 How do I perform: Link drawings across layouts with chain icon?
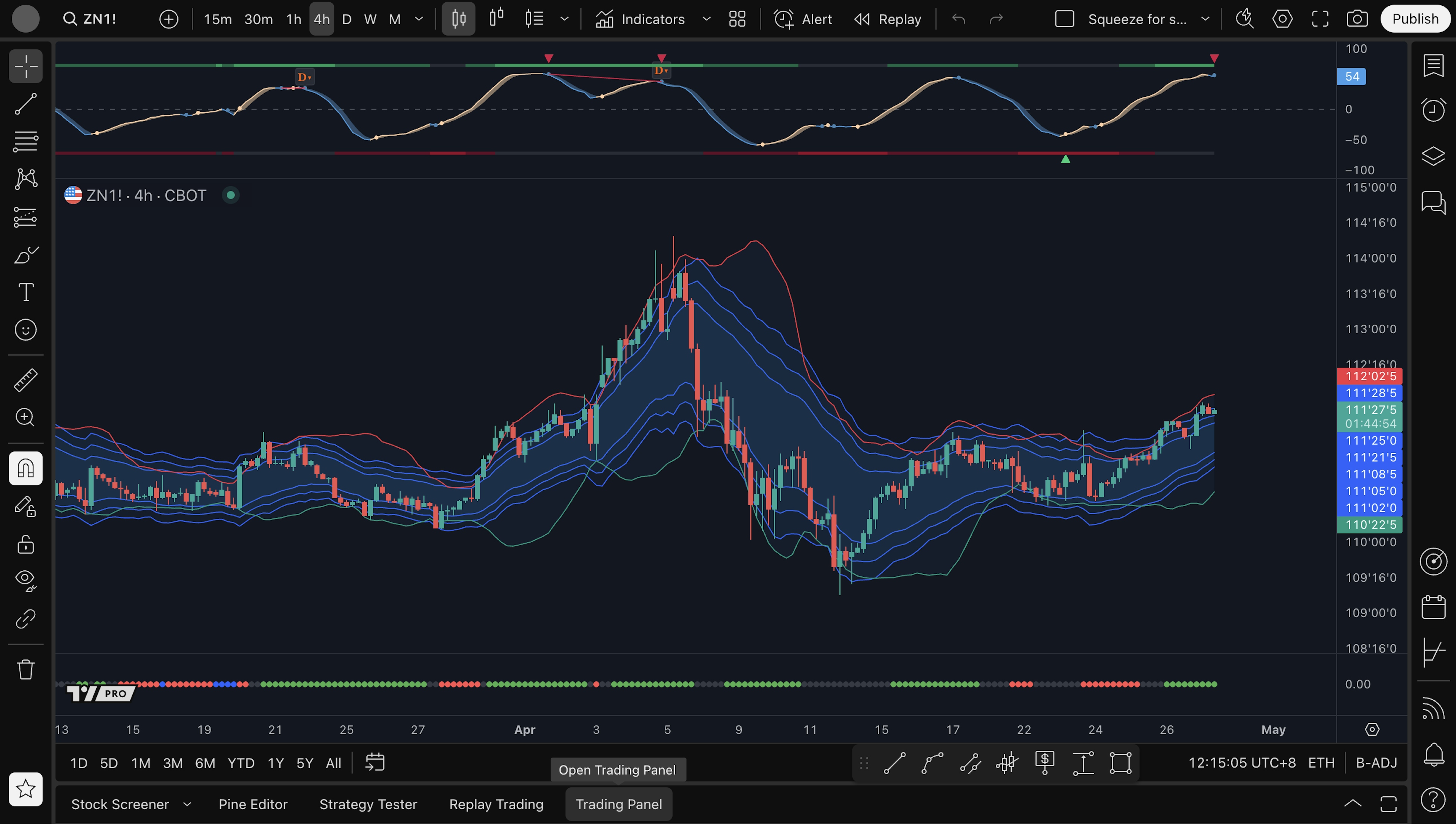25,618
